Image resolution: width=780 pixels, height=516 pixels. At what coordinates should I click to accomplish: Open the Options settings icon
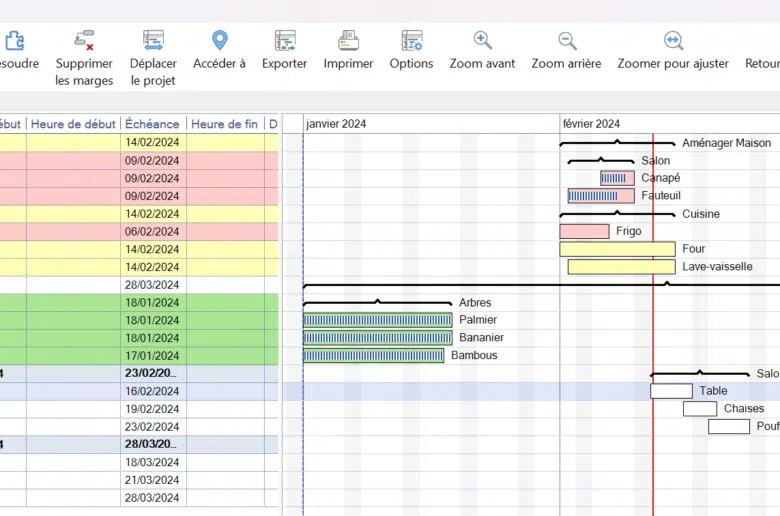coord(411,41)
